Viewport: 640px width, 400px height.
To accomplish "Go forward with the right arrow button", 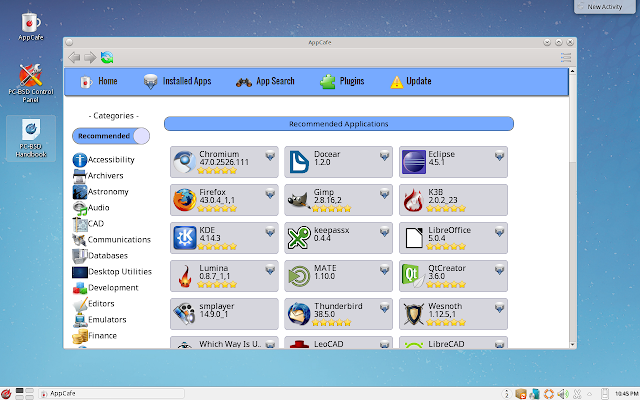I will coord(90,58).
